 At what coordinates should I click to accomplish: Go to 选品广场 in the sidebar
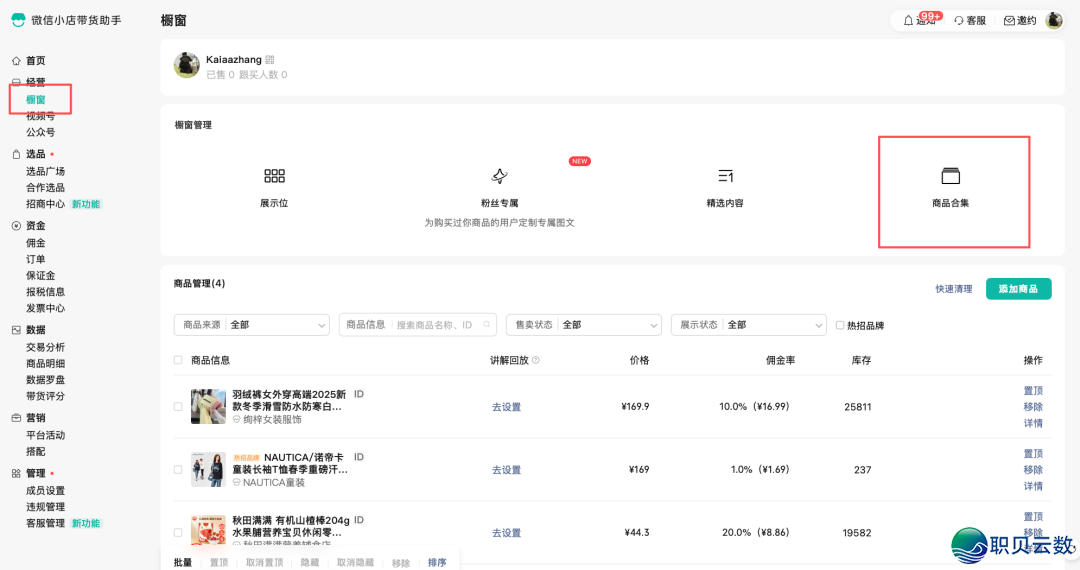tap(45, 171)
